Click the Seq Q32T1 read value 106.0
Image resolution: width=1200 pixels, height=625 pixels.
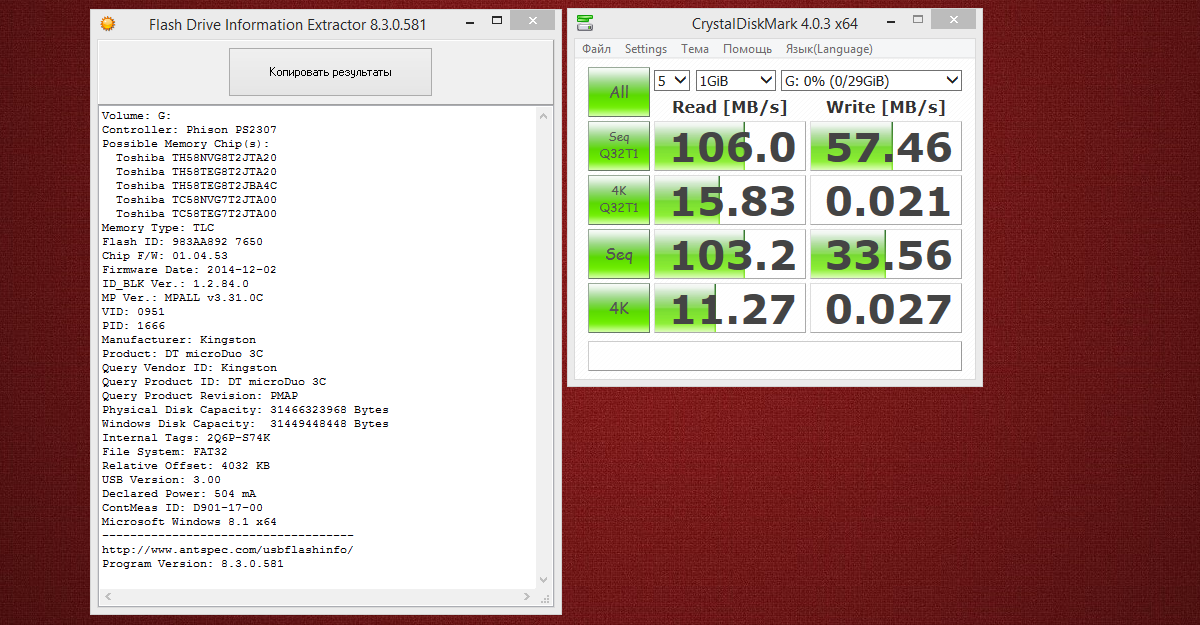(730, 147)
